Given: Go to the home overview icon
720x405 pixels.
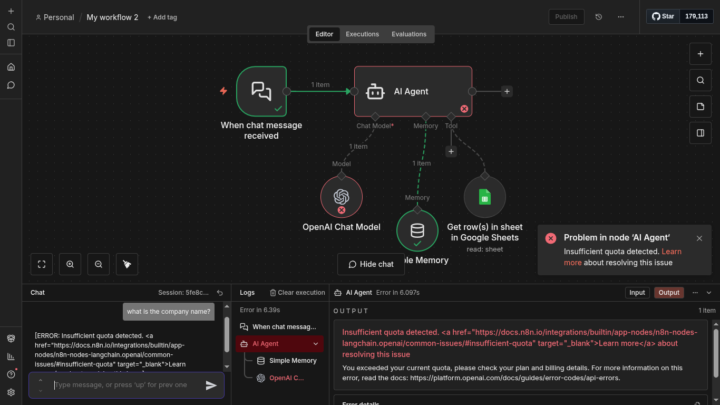Looking at the screenshot, I should coord(11,67).
